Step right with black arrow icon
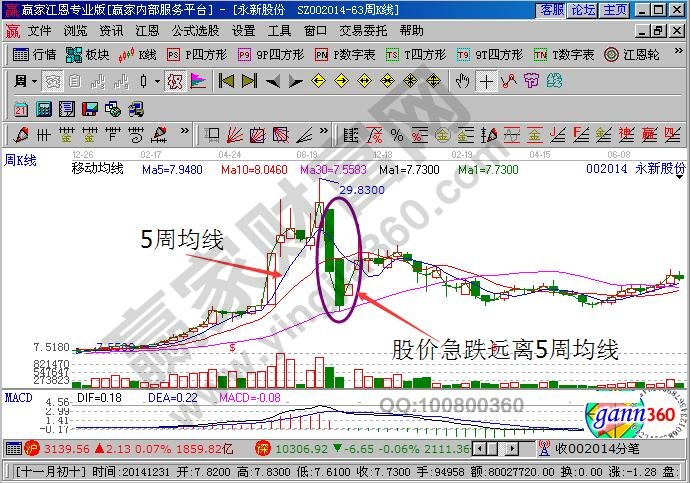The width and height of the screenshot is (690, 483). (295, 82)
